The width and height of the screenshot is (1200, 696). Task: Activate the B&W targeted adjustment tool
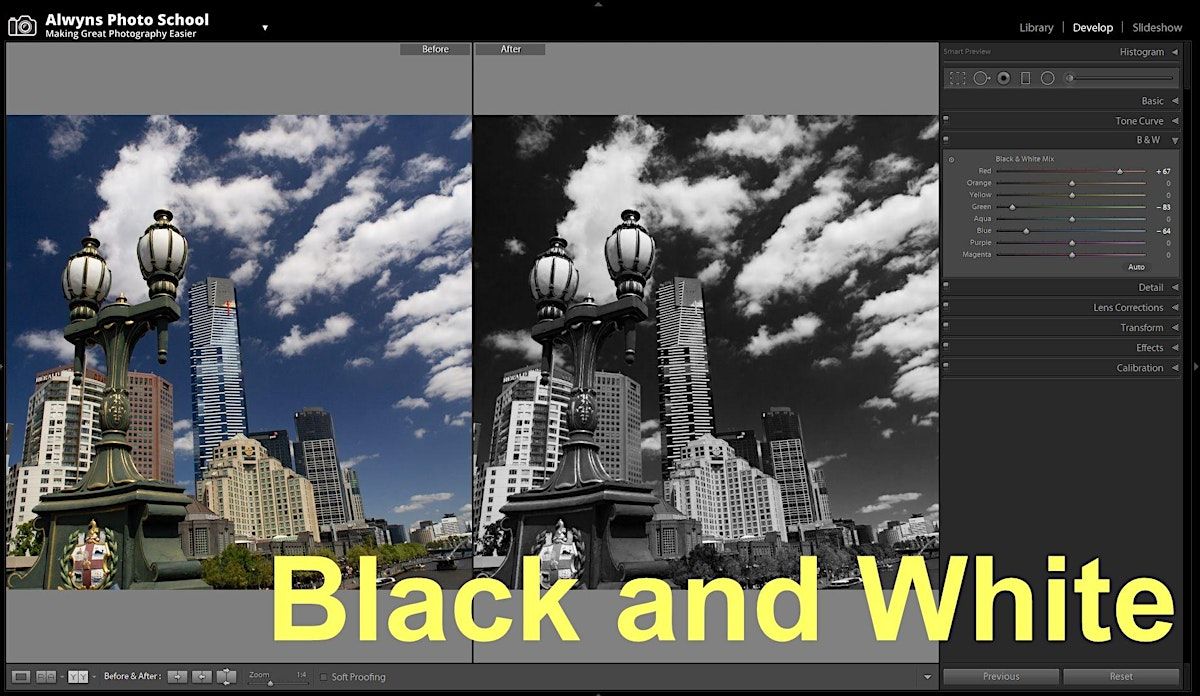[951, 159]
